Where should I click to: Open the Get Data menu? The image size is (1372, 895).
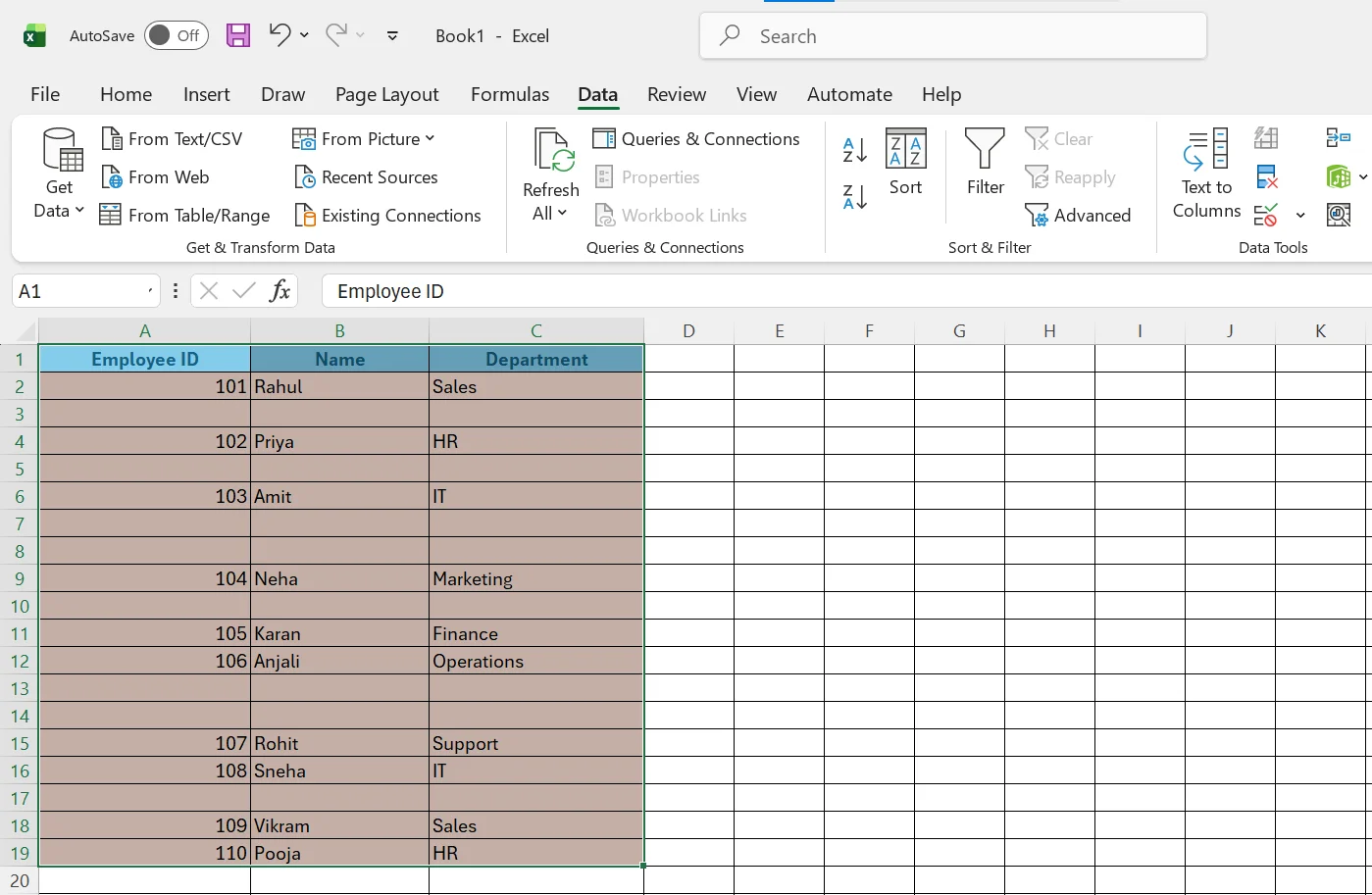coord(60,174)
